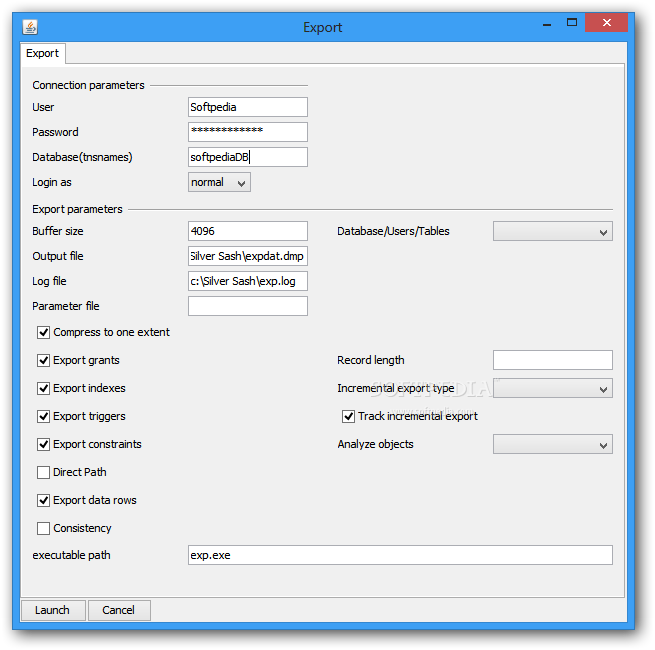
Task: Uncheck Track incremental export
Action: coord(348,416)
